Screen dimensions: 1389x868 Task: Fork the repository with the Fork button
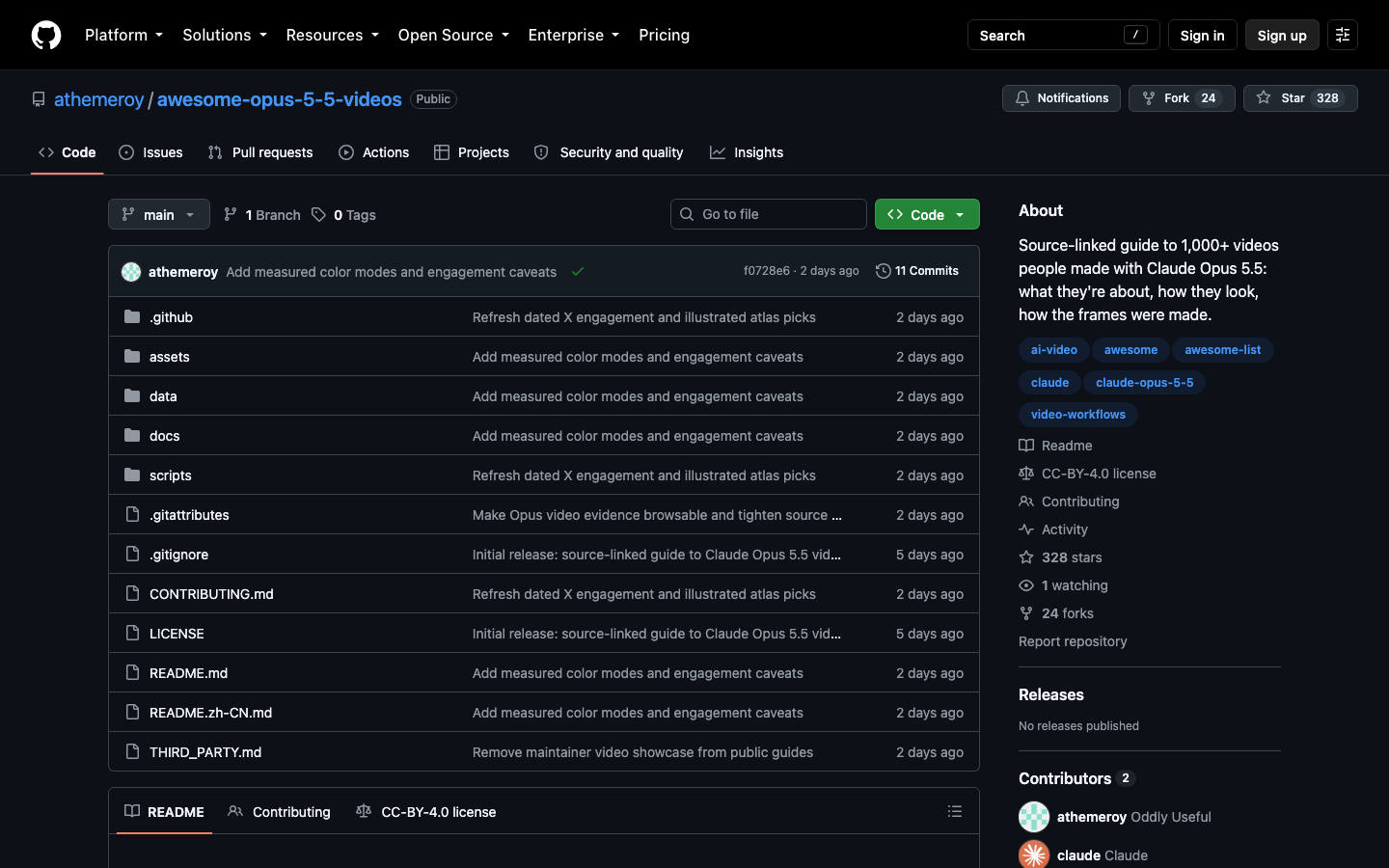pyautogui.click(x=1182, y=98)
